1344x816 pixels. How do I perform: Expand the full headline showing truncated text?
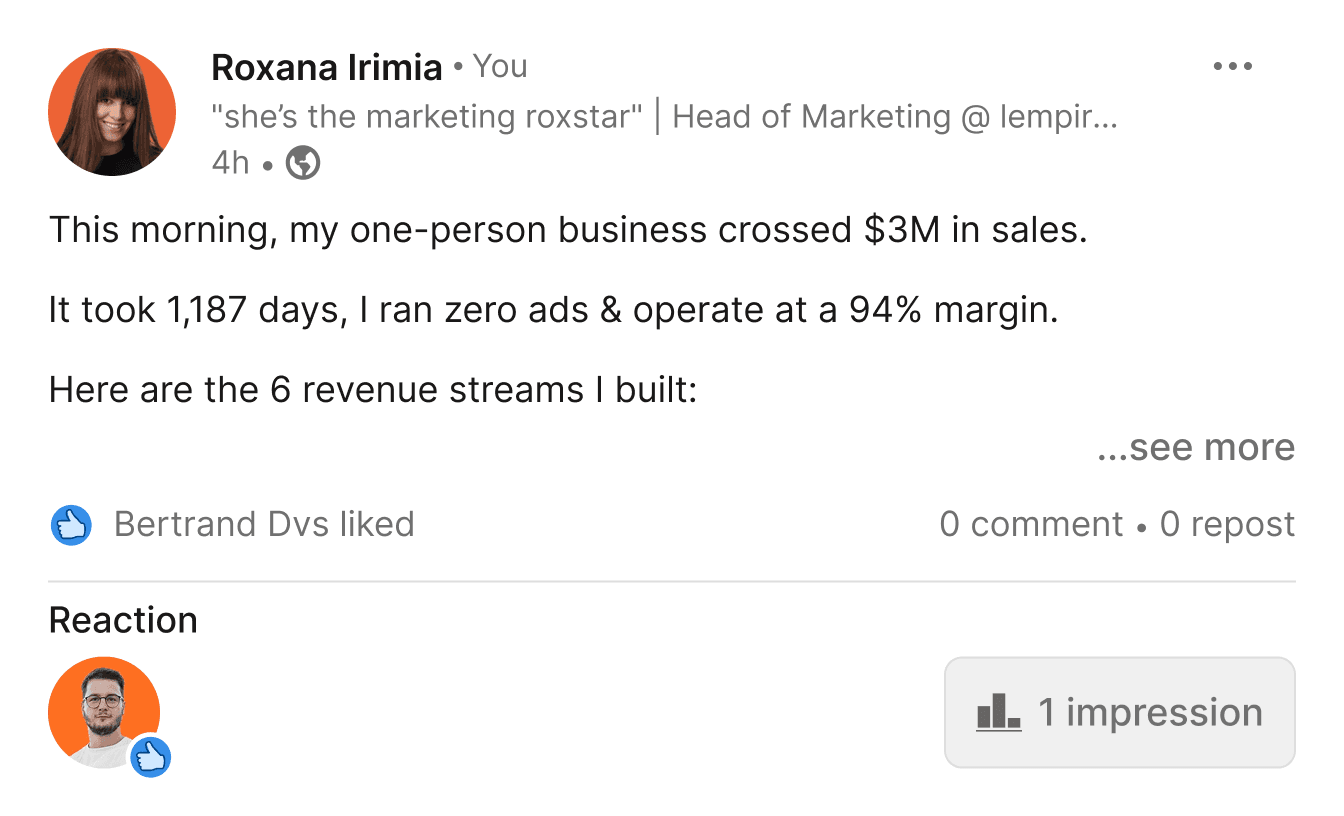[x=668, y=116]
